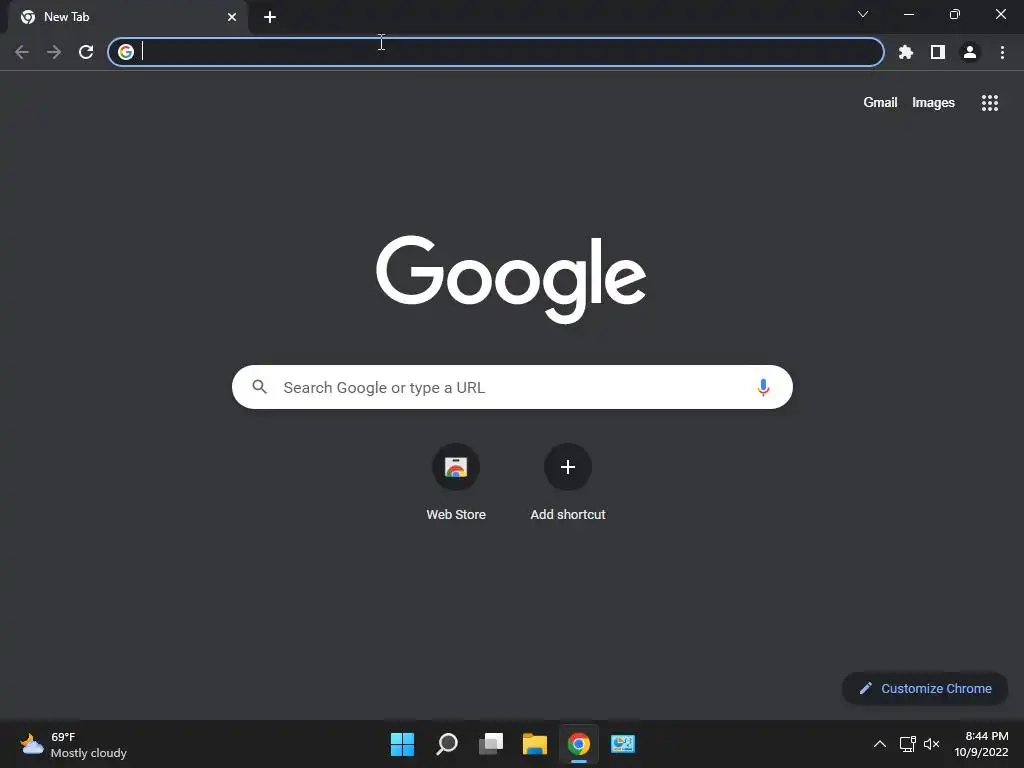The width and height of the screenshot is (1024, 768).
Task: Select the New Tab tab
Action: coord(128,17)
